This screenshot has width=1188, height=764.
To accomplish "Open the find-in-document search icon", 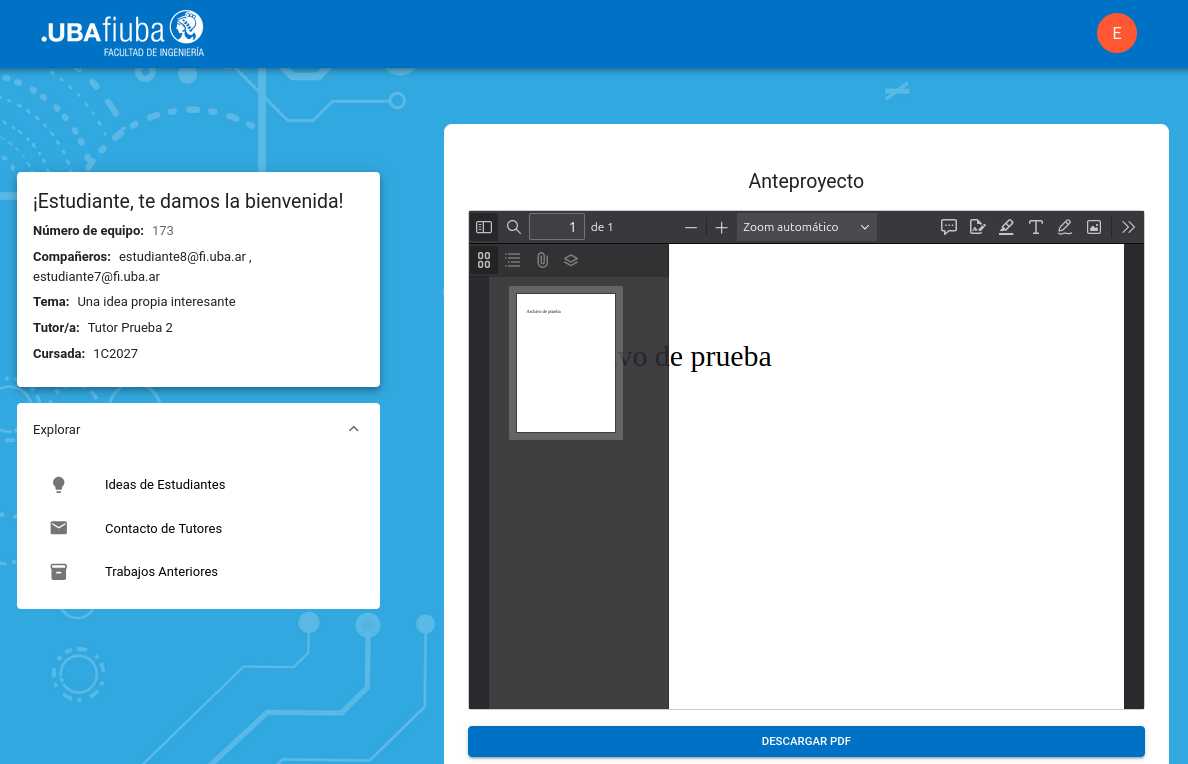I will coord(514,227).
